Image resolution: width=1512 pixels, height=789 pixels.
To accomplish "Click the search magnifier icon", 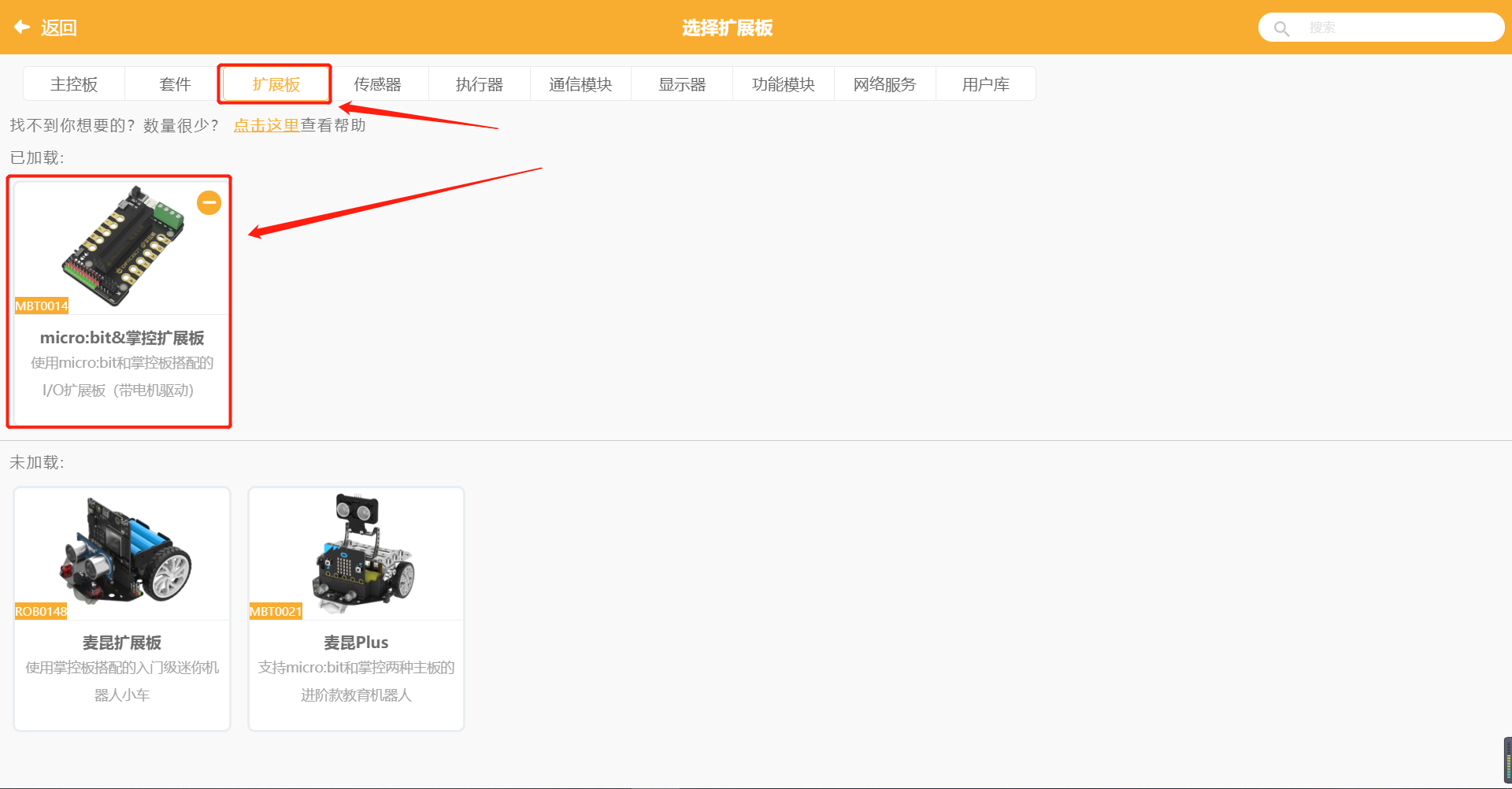I will pyautogui.click(x=1281, y=28).
